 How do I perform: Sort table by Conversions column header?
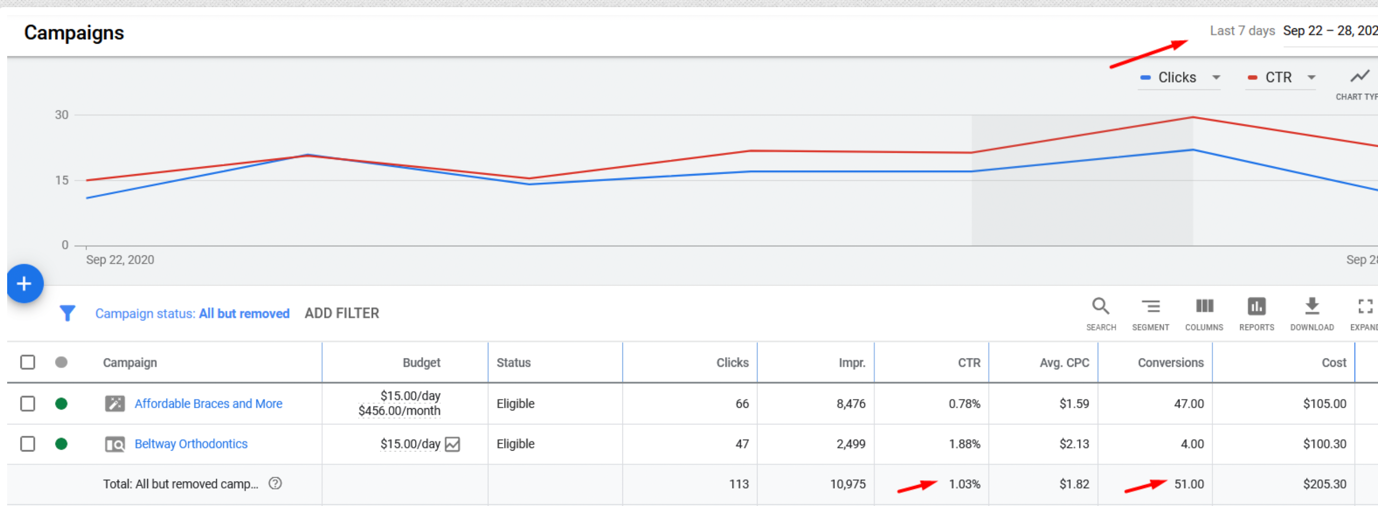[1170, 363]
